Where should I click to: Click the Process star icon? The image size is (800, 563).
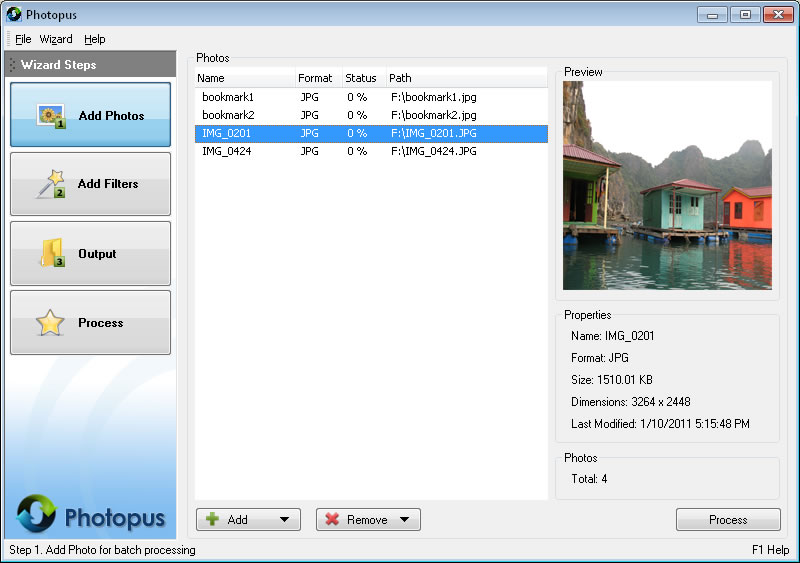[50, 323]
